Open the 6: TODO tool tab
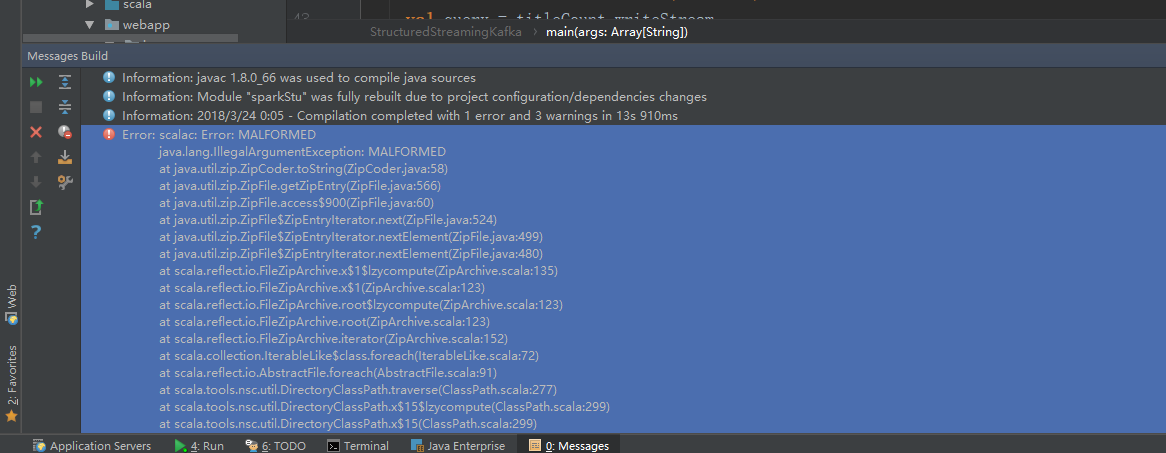 [x=275, y=446]
